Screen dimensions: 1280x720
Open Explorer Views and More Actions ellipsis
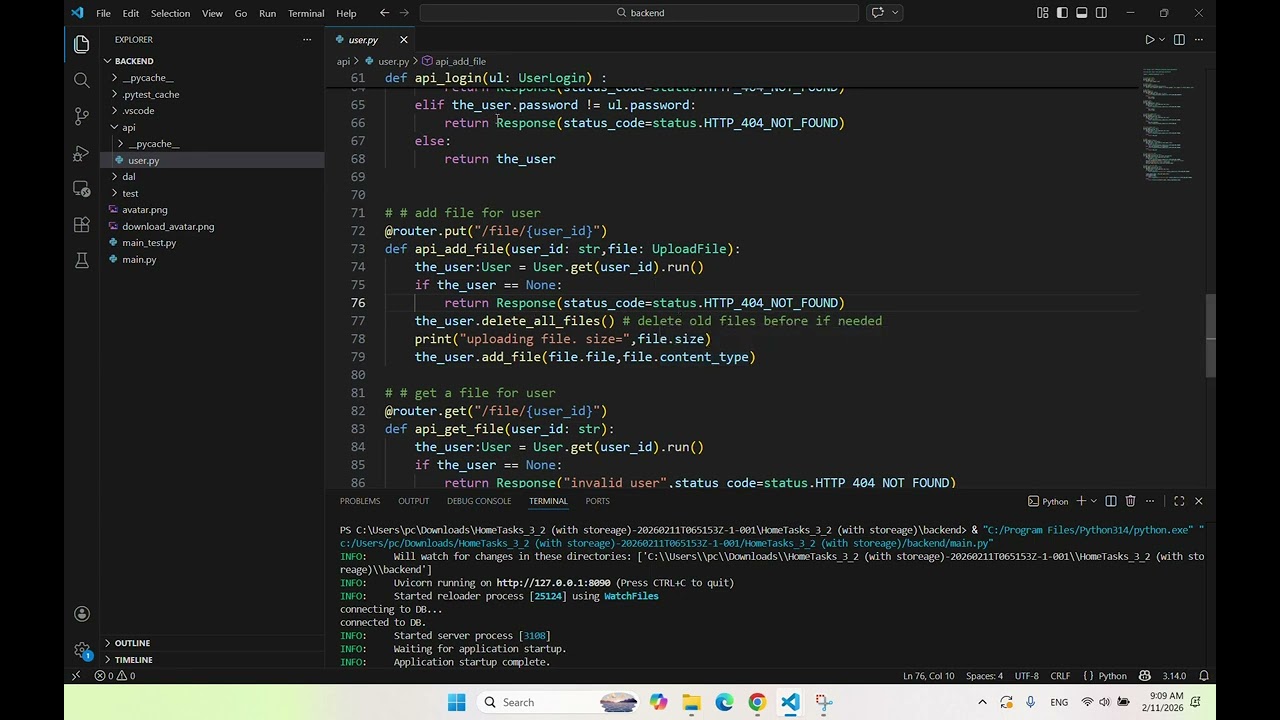click(307, 40)
